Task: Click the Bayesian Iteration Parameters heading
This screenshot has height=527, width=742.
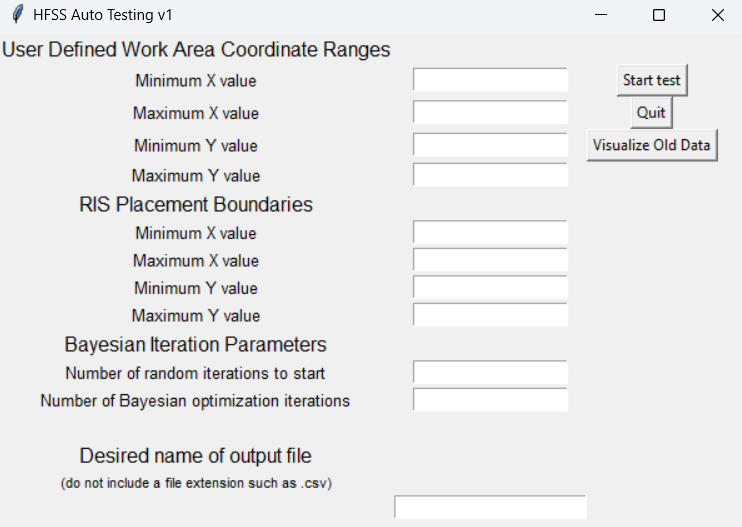Action: pyautogui.click(x=195, y=344)
